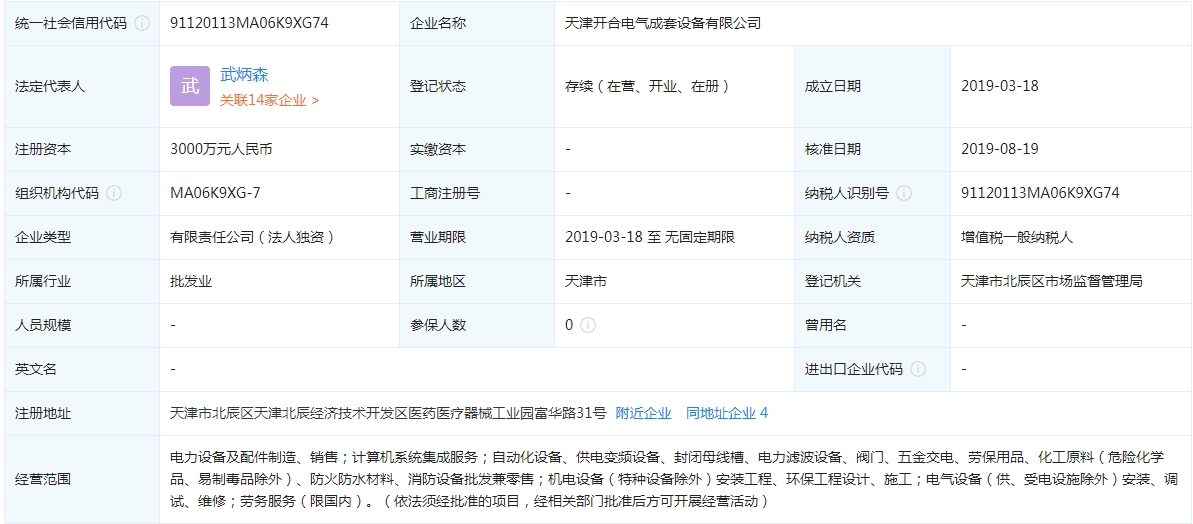This screenshot has height=524, width=1193.
Task: Click the purple 武 avatar badge
Action: 190,86
